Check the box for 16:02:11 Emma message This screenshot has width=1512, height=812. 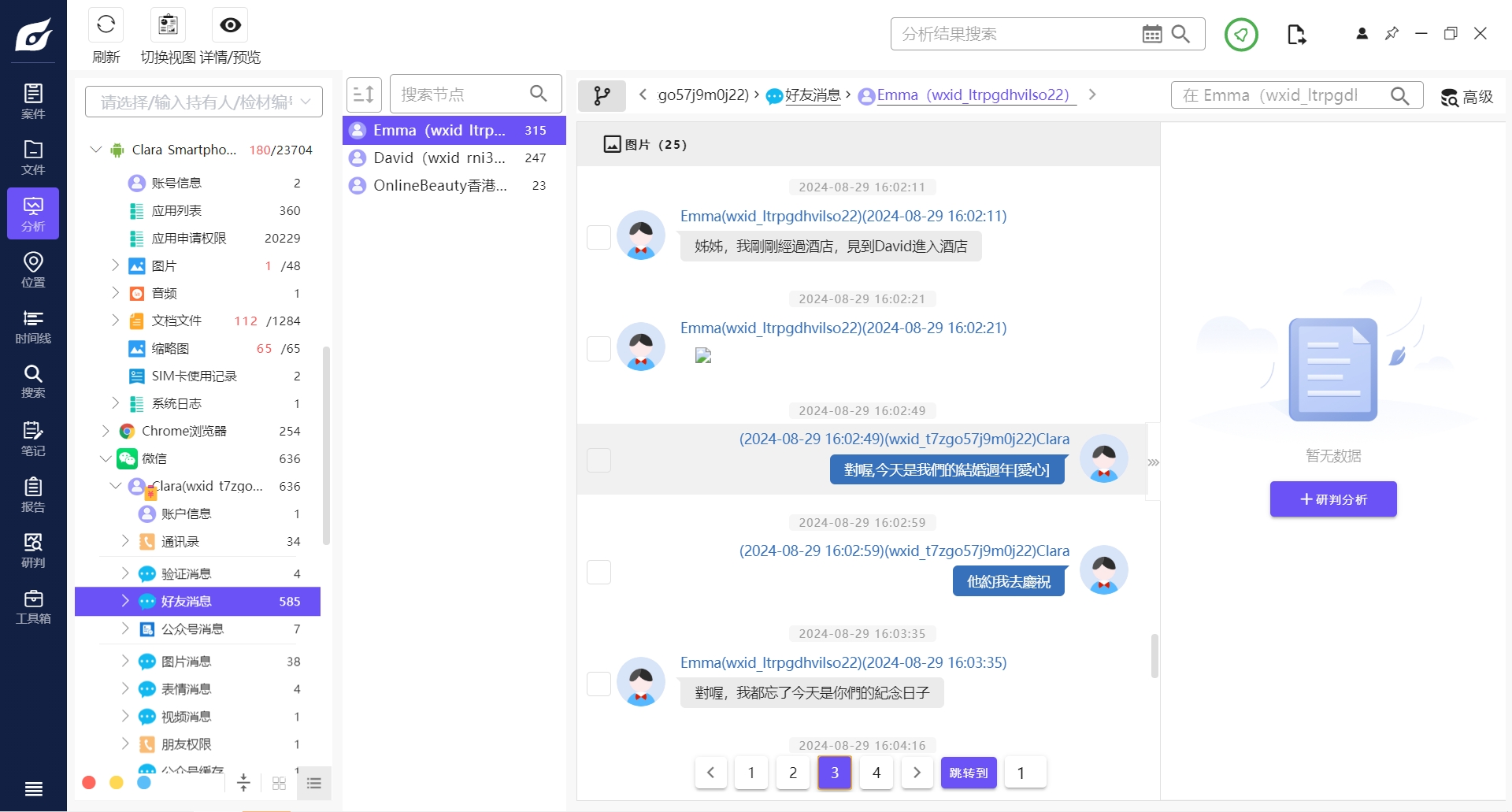tap(599, 237)
